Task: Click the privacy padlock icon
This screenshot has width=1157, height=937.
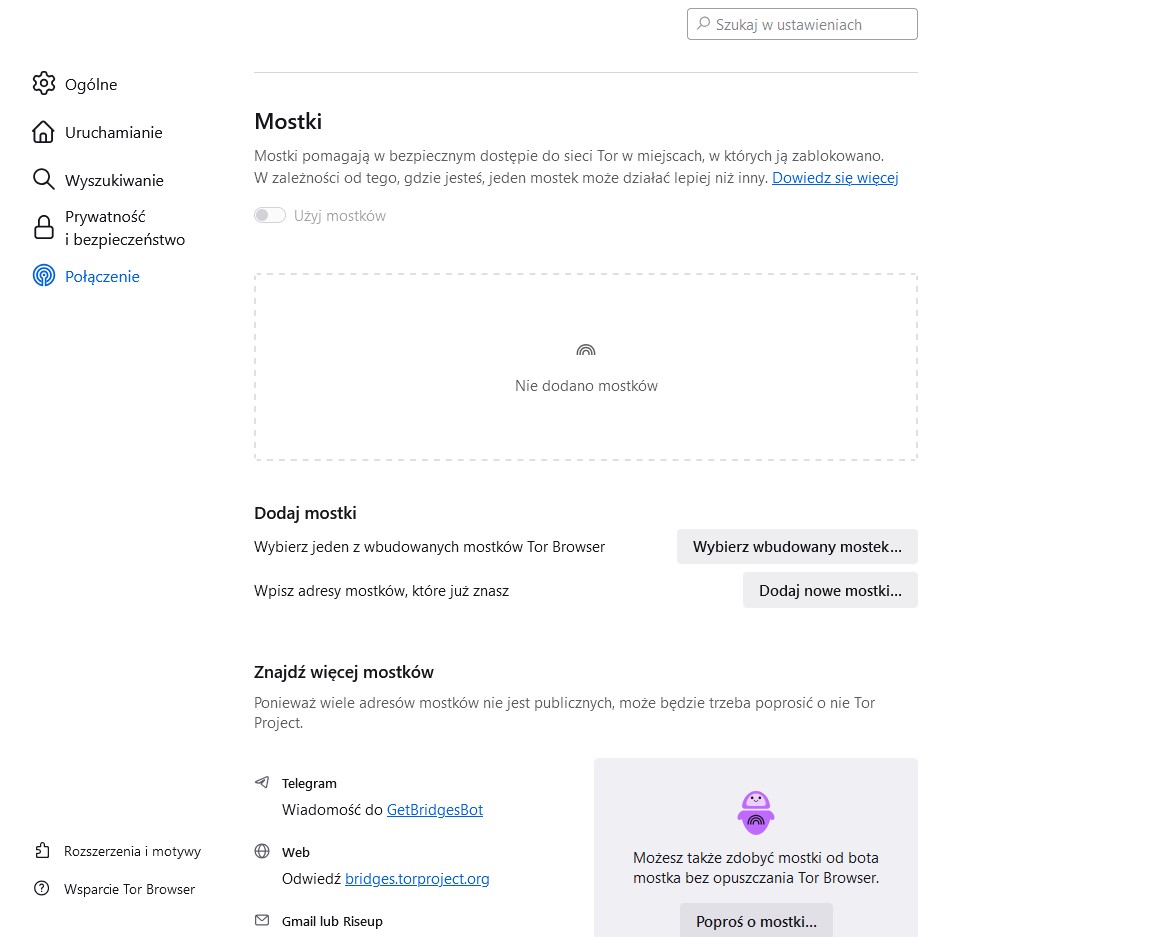Action: pyautogui.click(x=43, y=228)
